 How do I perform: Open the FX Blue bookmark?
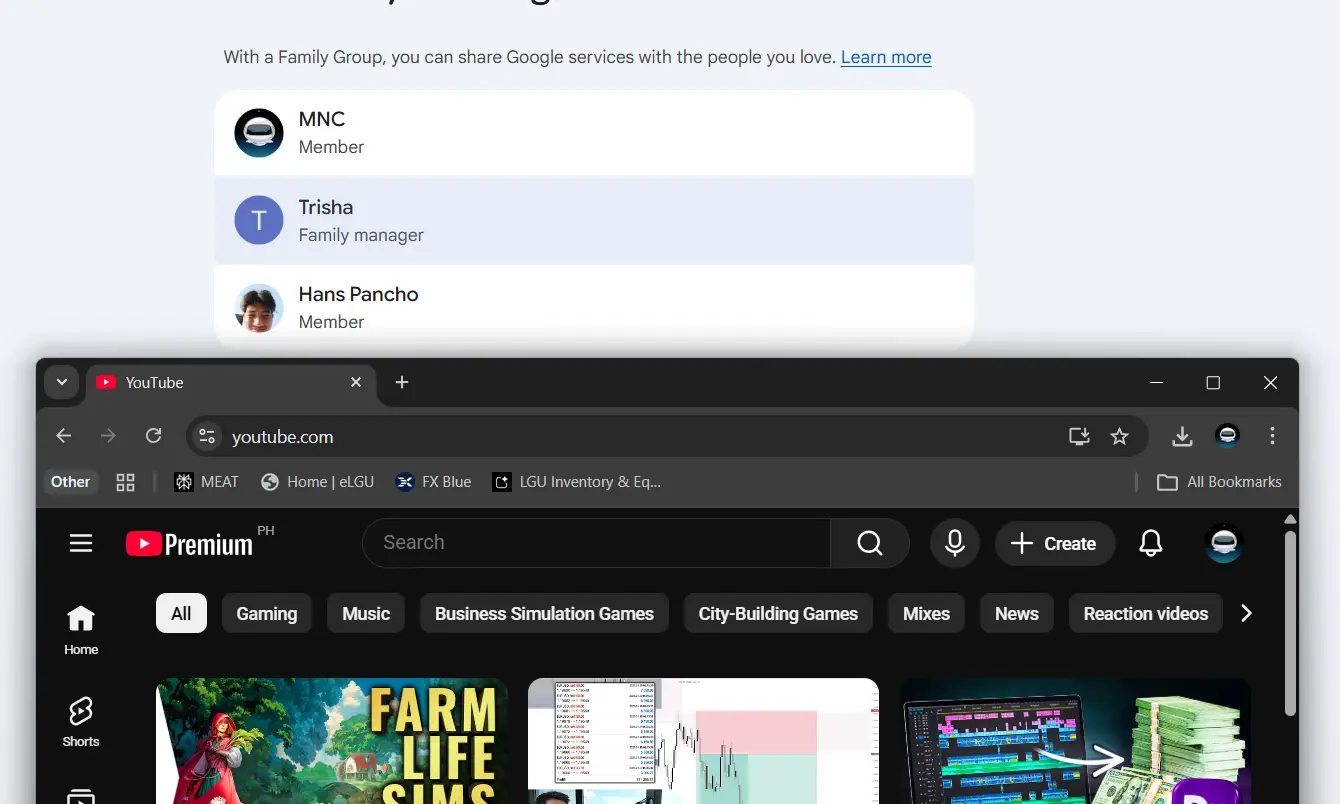(434, 482)
